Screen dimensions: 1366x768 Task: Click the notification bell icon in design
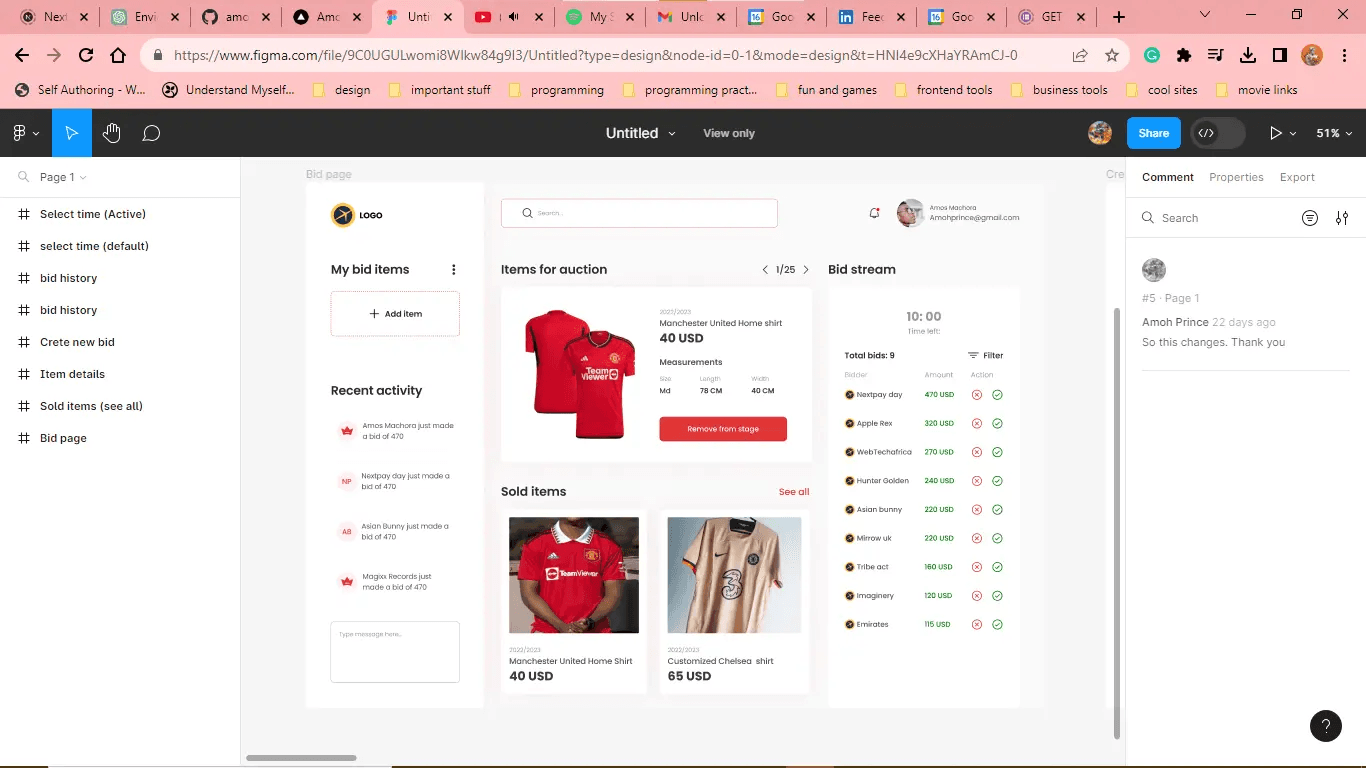coord(874,213)
